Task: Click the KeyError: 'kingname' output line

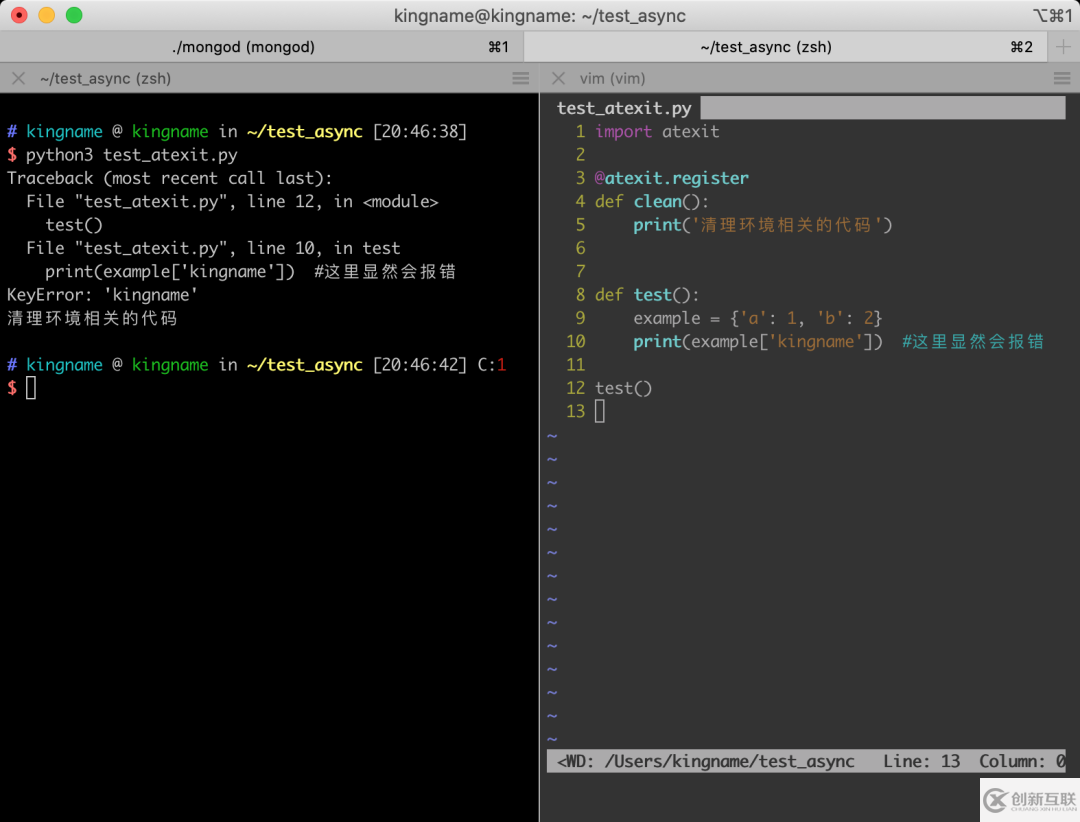Action: [x=102, y=295]
